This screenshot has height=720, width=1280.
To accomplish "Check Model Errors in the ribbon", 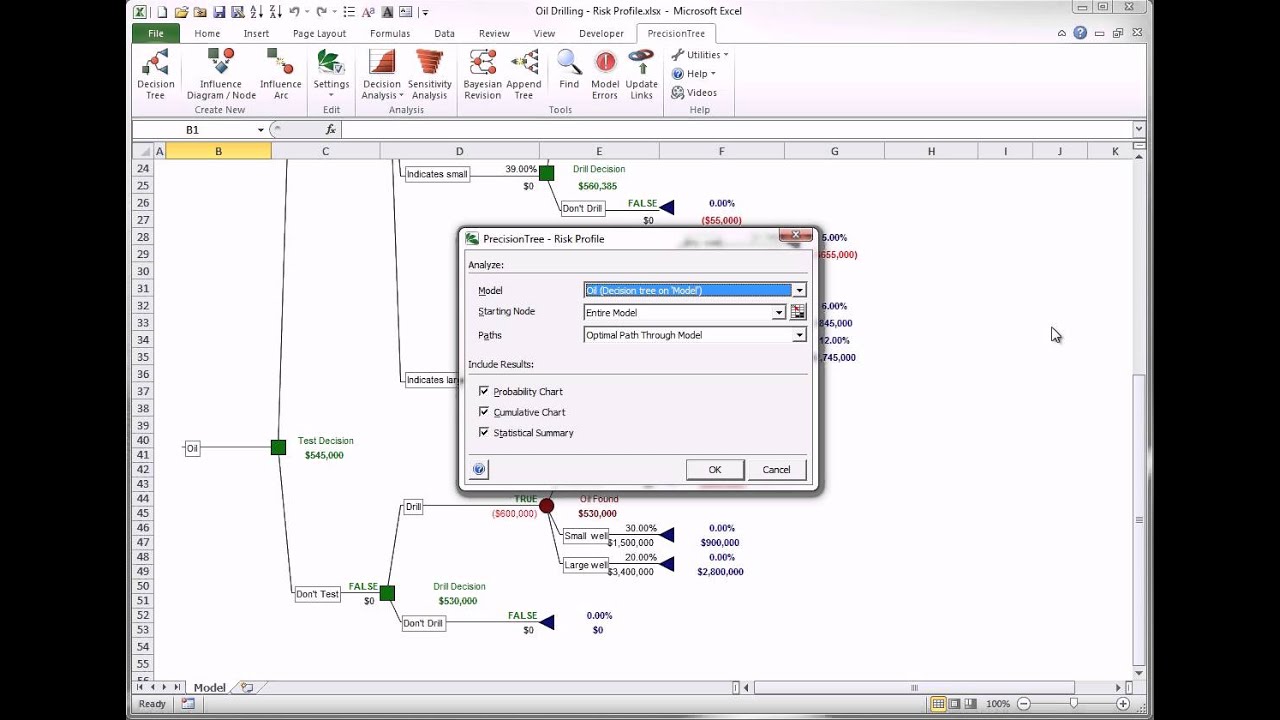I will coord(605,74).
